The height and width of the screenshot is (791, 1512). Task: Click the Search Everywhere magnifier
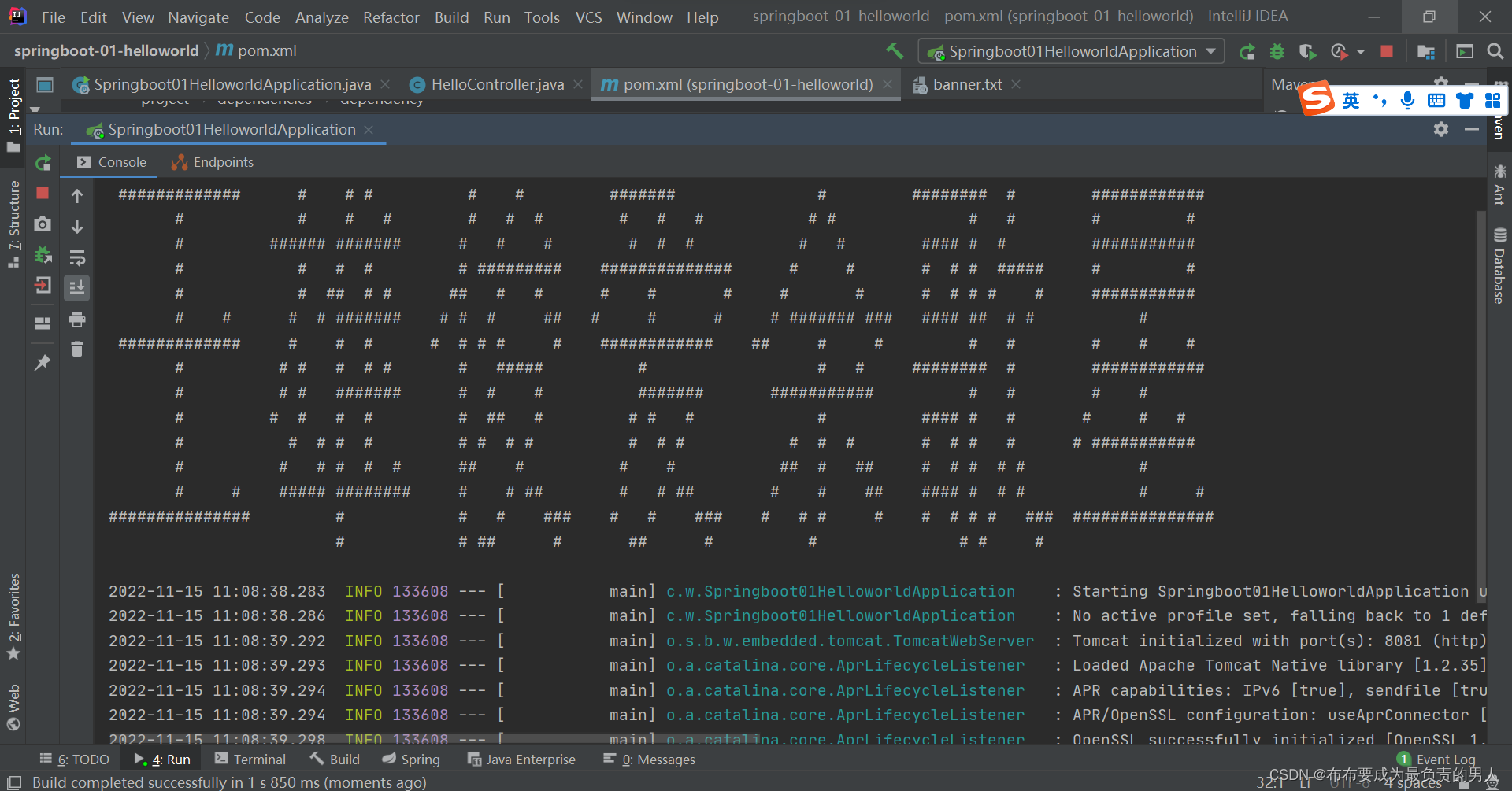tap(1495, 51)
